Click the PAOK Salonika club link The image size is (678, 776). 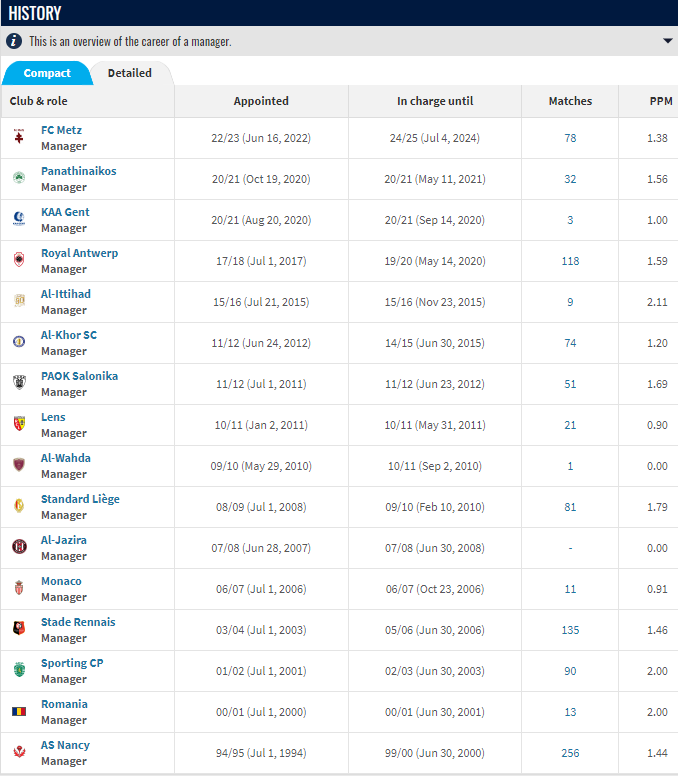point(79,376)
